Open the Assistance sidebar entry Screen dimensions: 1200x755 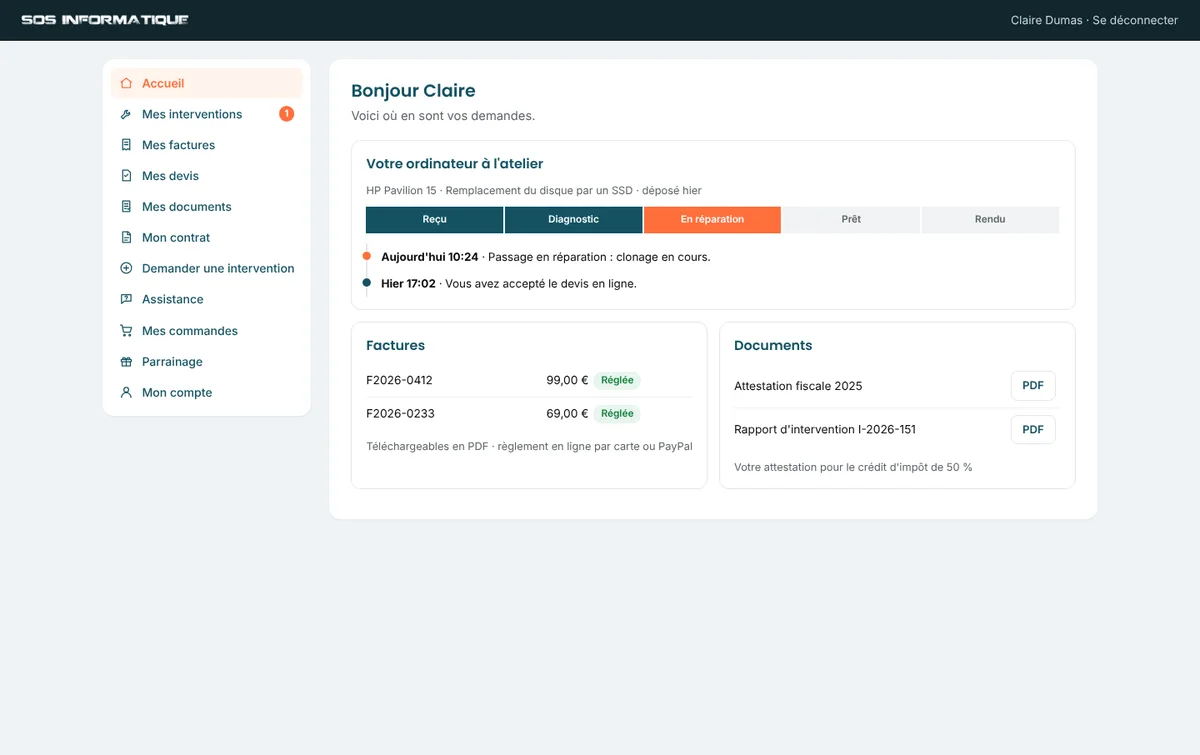[x=207, y=299]
